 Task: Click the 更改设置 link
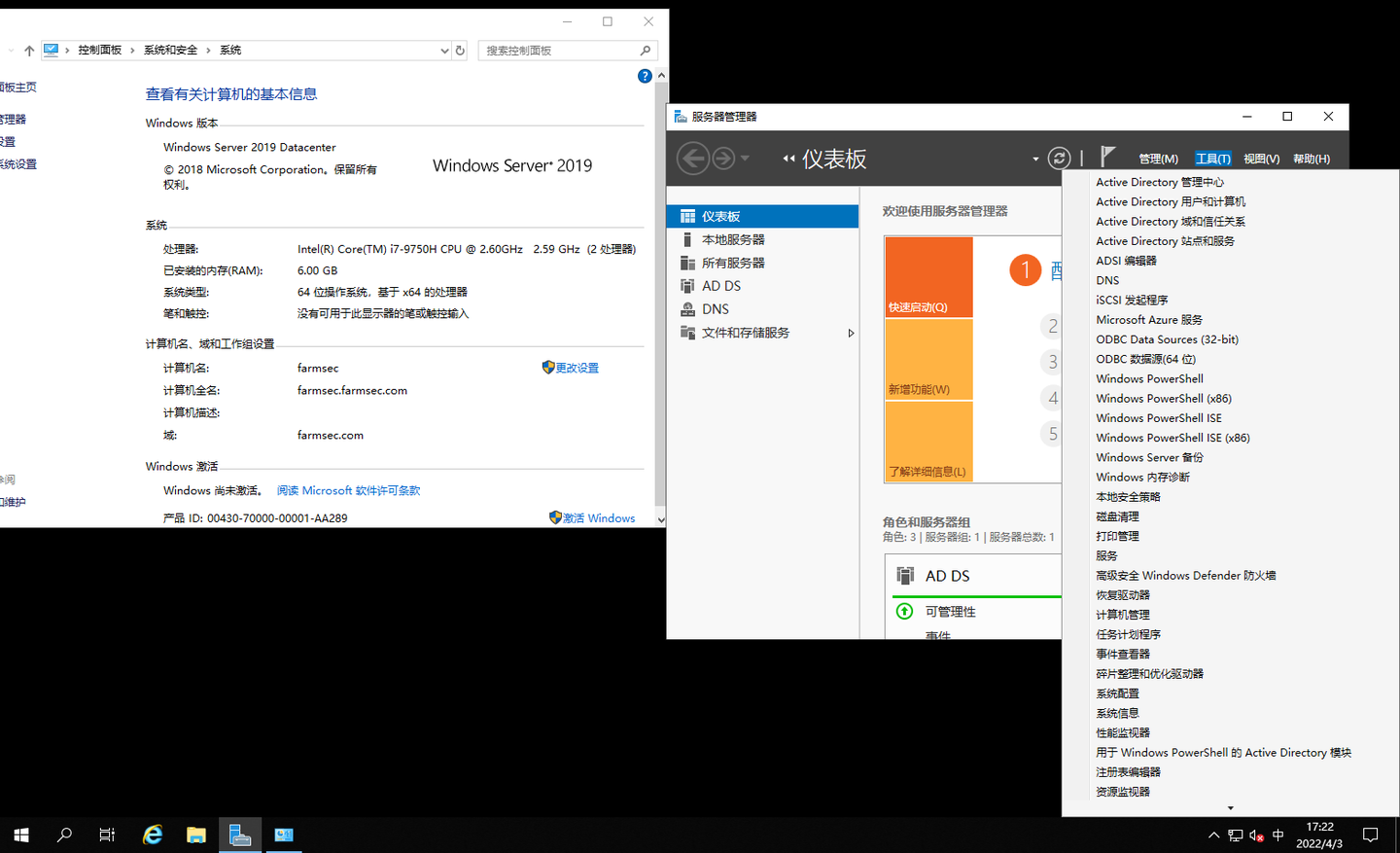click(576, 367)
